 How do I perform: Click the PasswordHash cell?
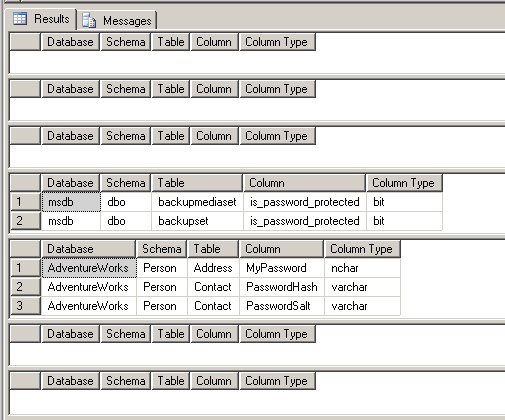point(282,287)
